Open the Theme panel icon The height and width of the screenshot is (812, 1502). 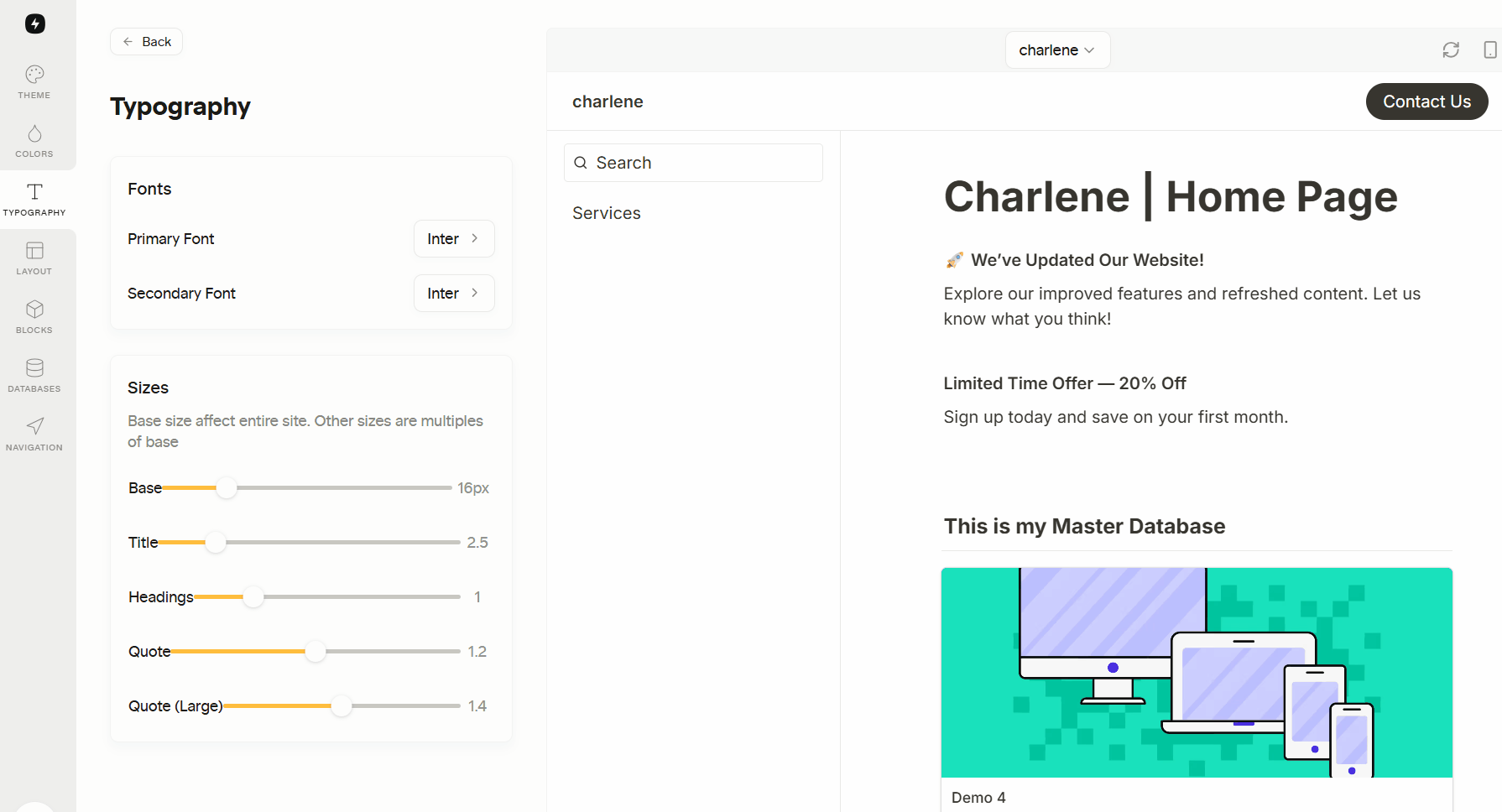(34, 82)
